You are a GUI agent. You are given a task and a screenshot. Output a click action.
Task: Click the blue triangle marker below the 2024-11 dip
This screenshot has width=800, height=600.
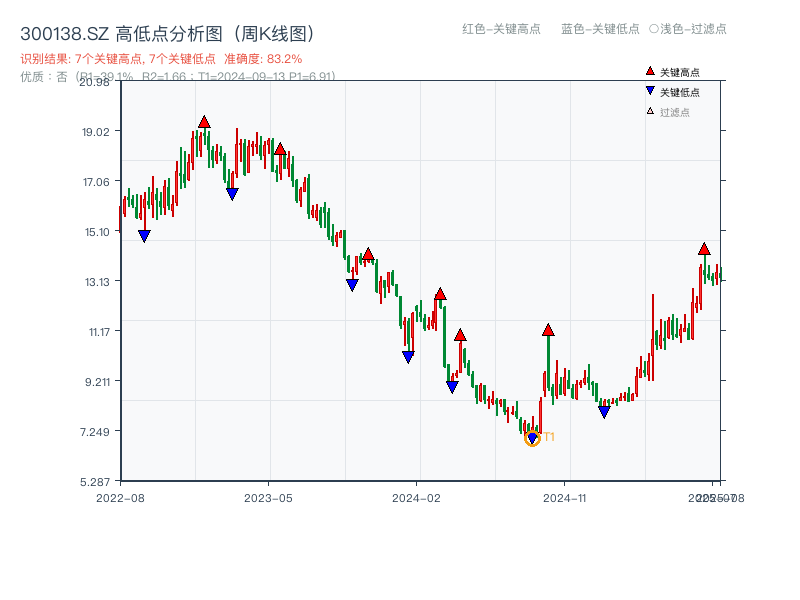604,411
